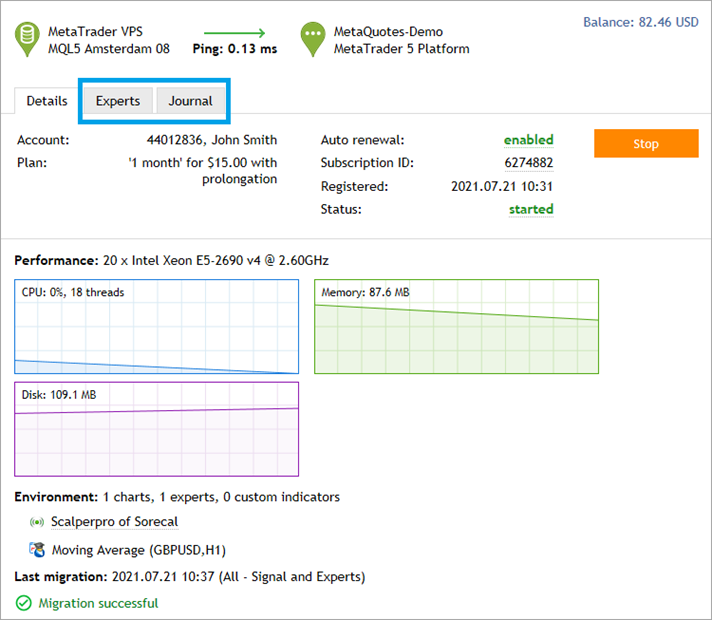Screen dimensions: 712x620
Task: Open the Scalperpro of Sorecal signal link
Action: (114, 522)
